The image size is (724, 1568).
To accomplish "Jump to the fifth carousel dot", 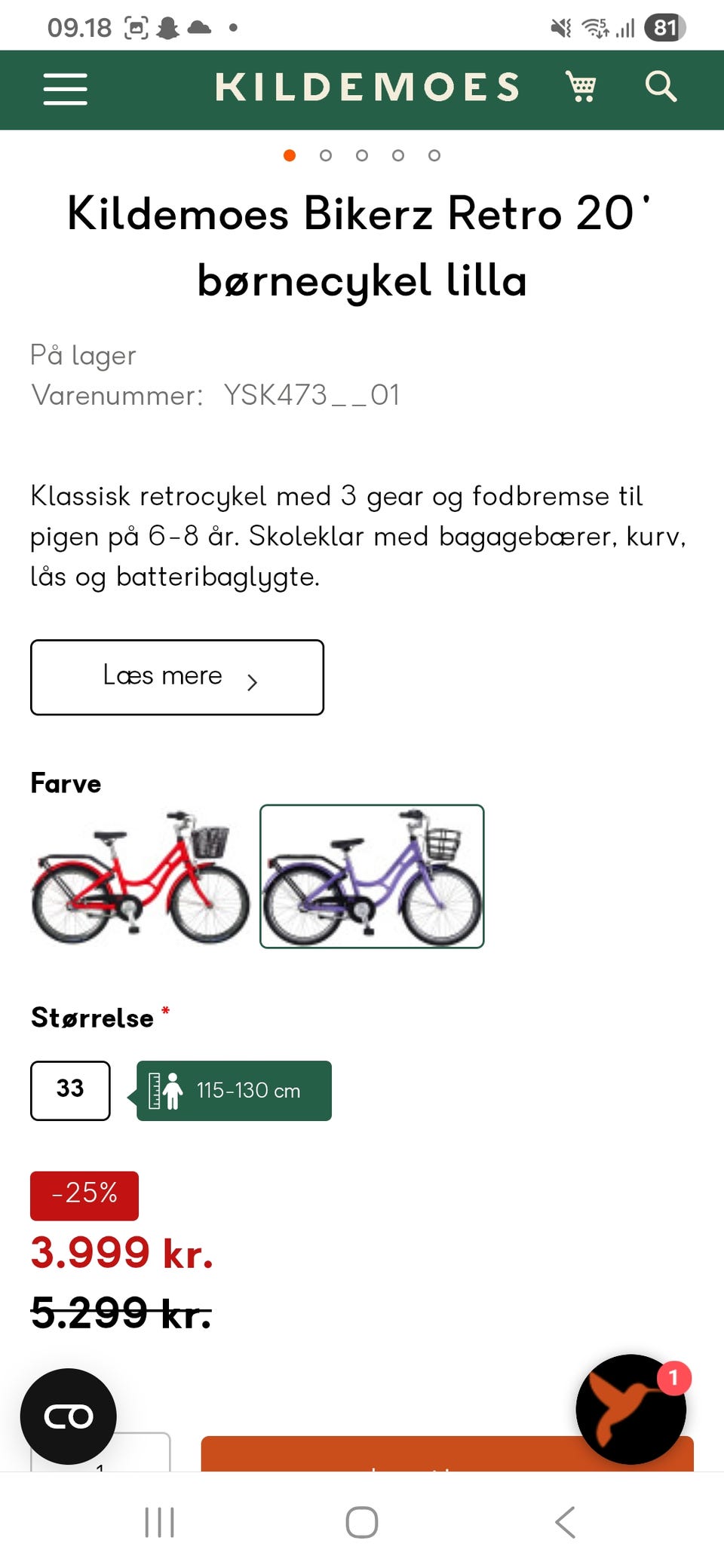I will tap(434, 155).
